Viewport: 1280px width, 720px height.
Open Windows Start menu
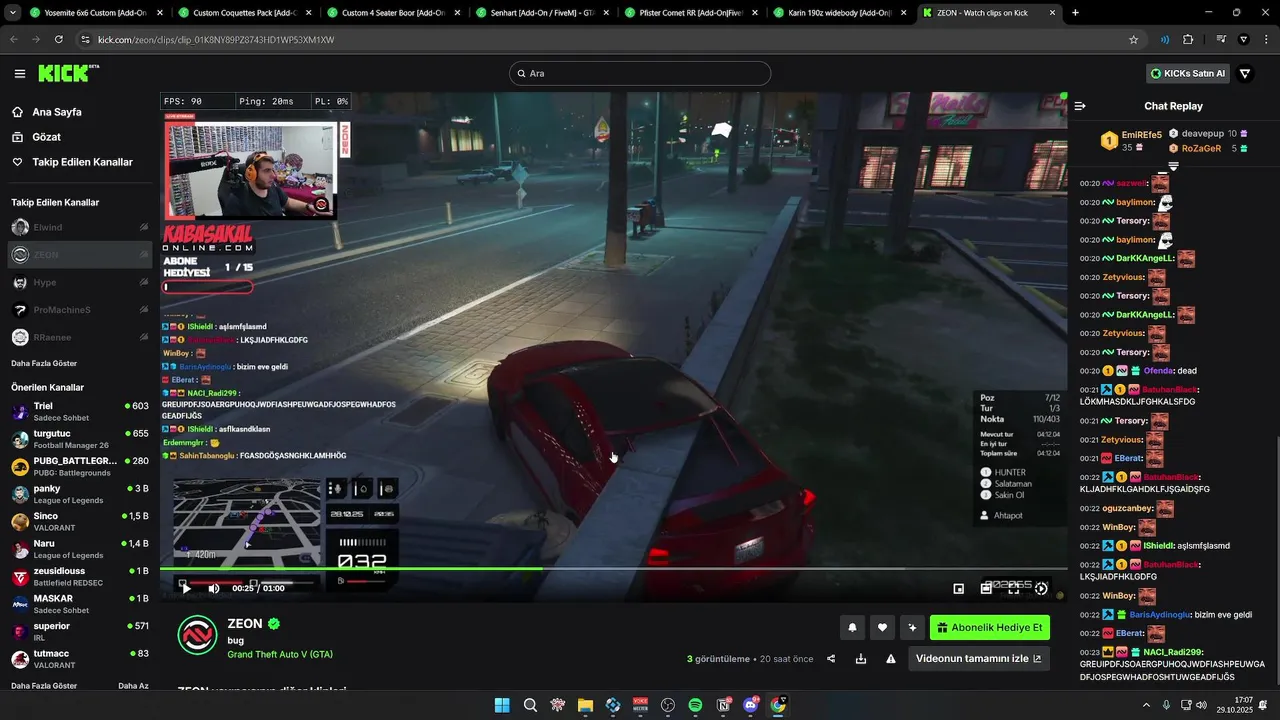[x=502, y=705]
